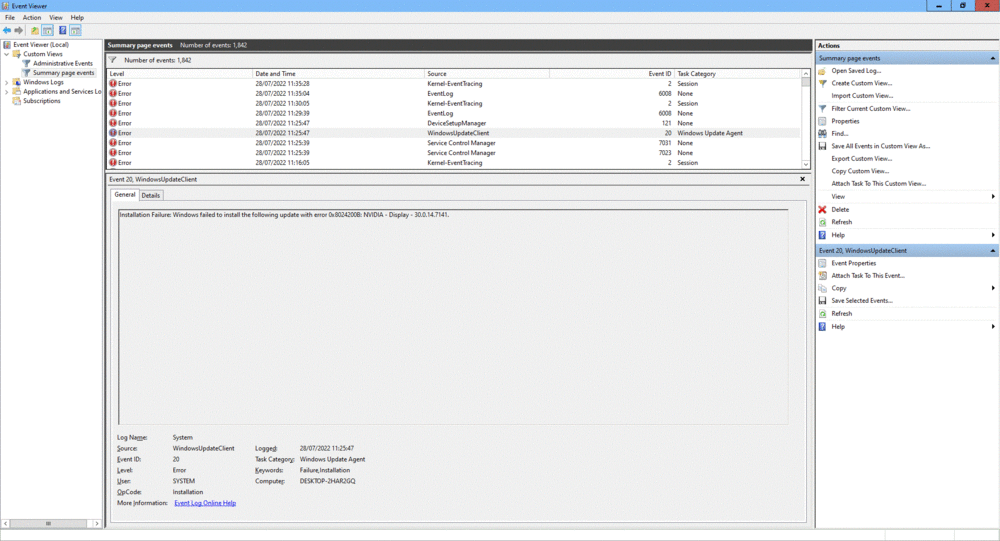
Task: Open the View submenu arrow in Actions
Action: [x=993, y=196]
